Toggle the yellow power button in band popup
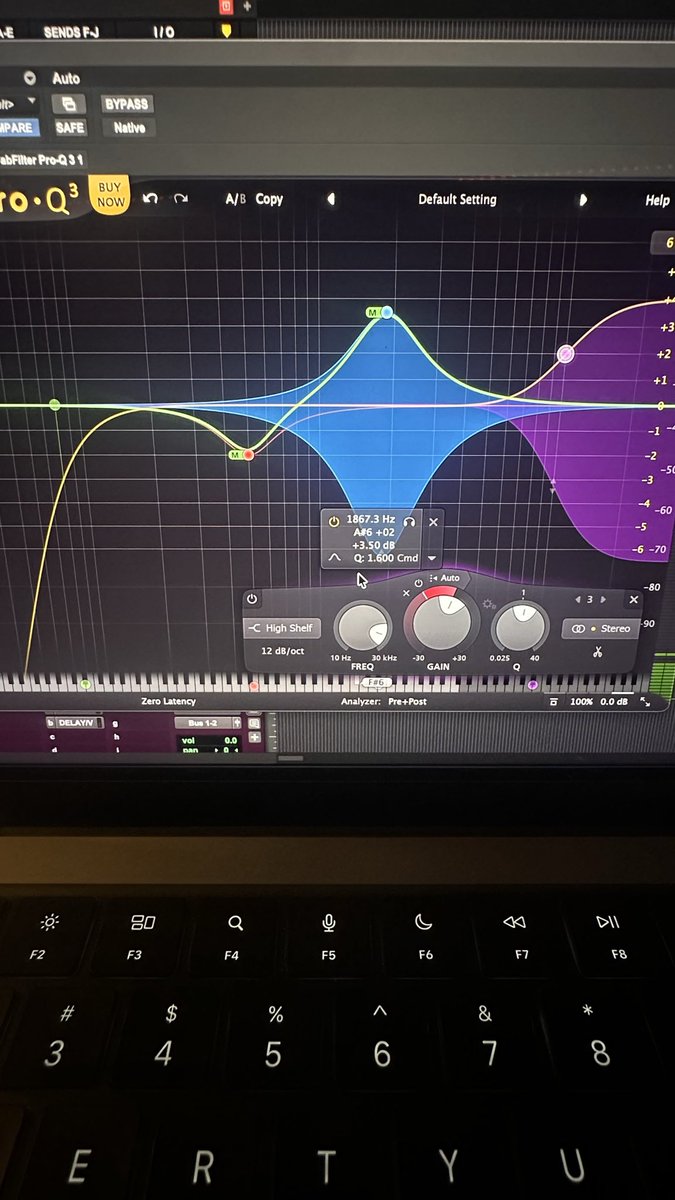This screenshot has height=1200, width=675. tap(334, 521)
